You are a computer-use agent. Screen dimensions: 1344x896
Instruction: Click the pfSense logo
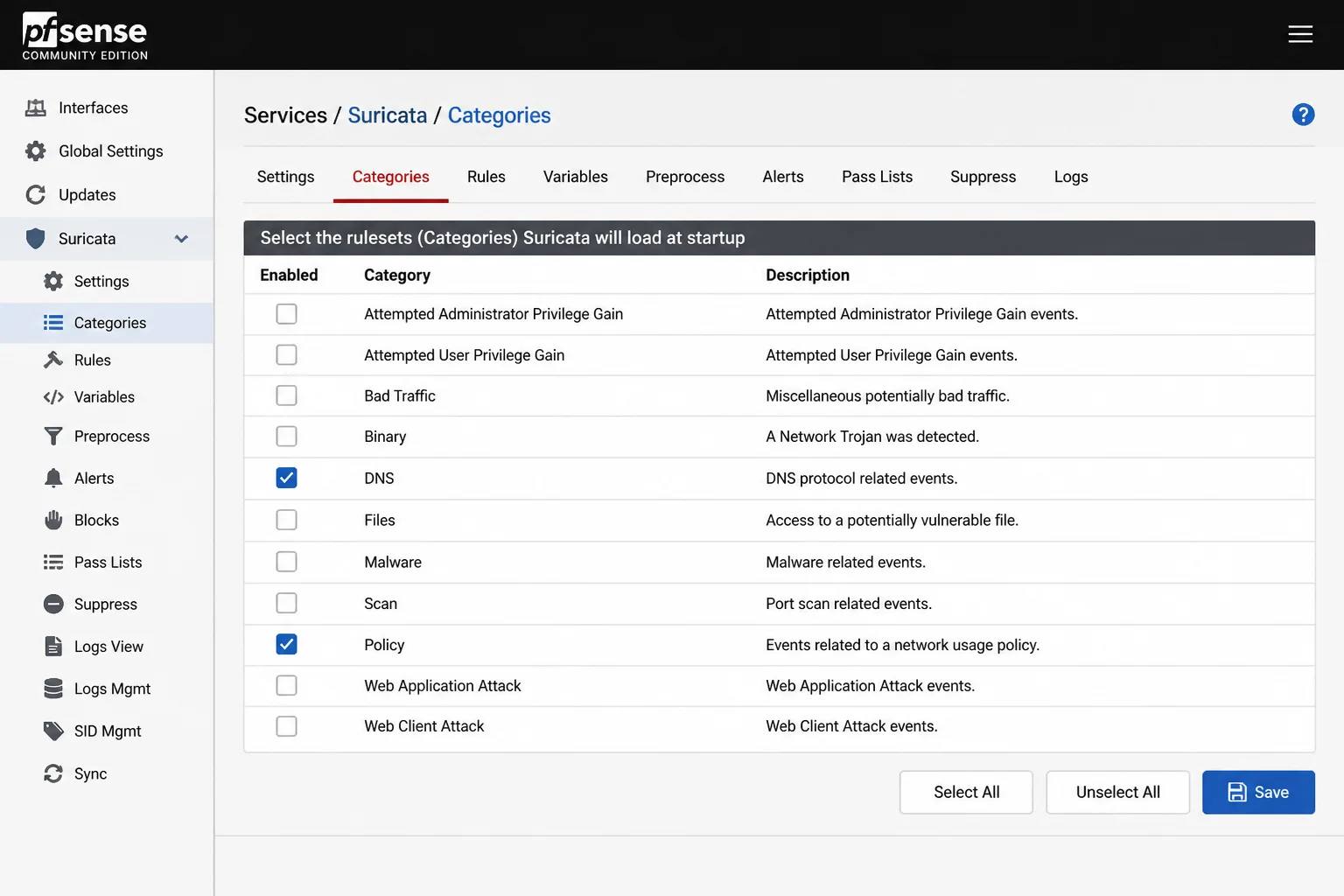[85, 36]
